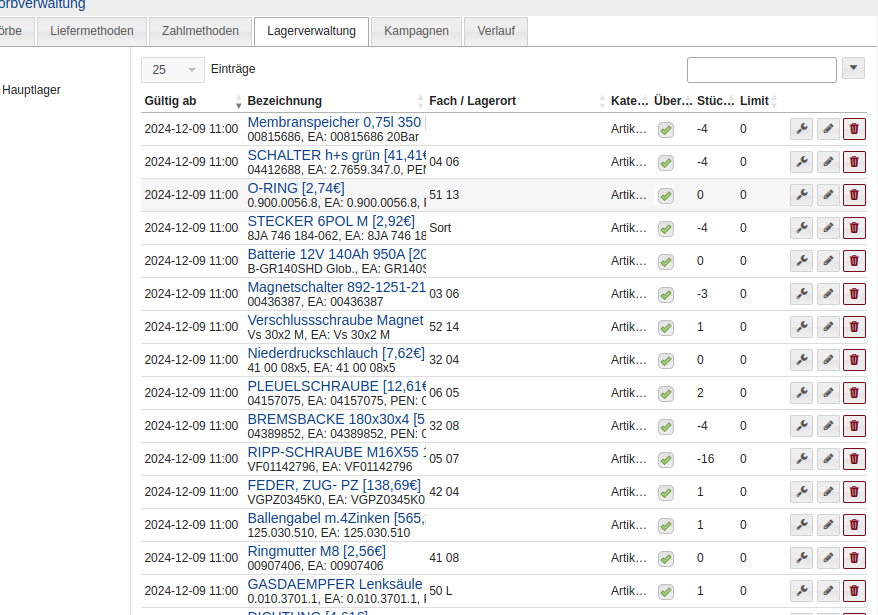This screenshot has width=878, height=615.
Task: Switch to the Kampagnen tab
Action: [x=416, y=31]
